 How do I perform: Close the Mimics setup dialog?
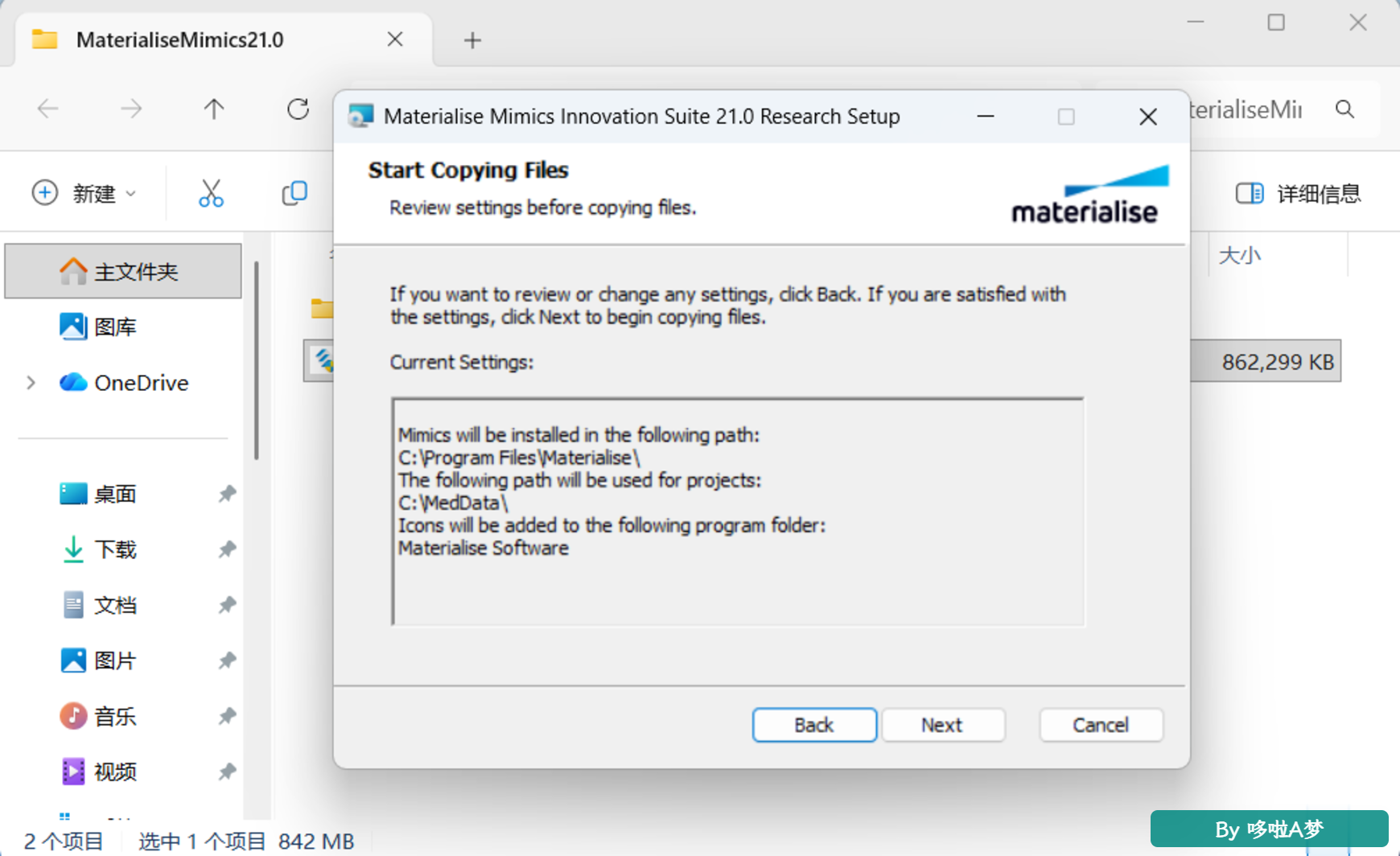pyautogui.click(x=1148, y=117)
